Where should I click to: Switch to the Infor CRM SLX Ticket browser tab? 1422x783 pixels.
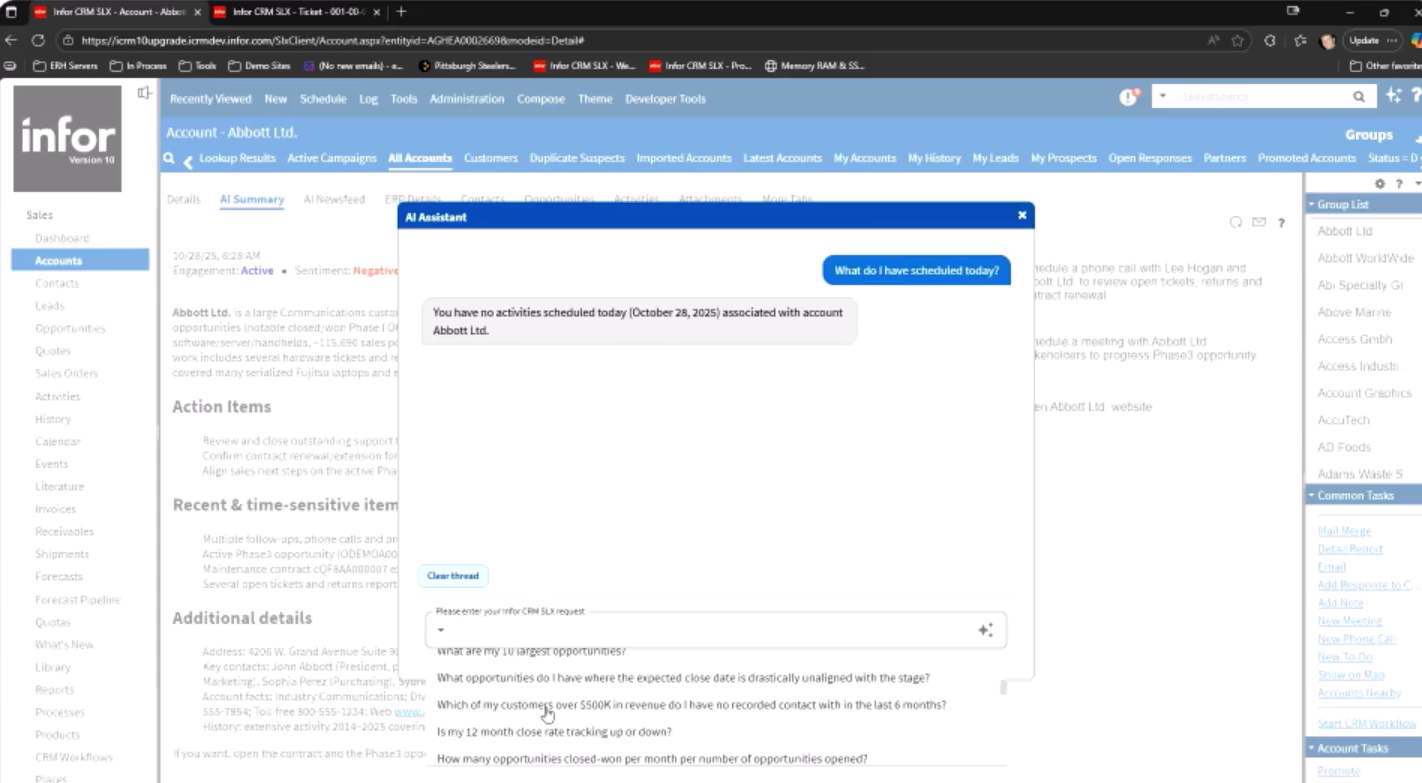tap(296, 12)
